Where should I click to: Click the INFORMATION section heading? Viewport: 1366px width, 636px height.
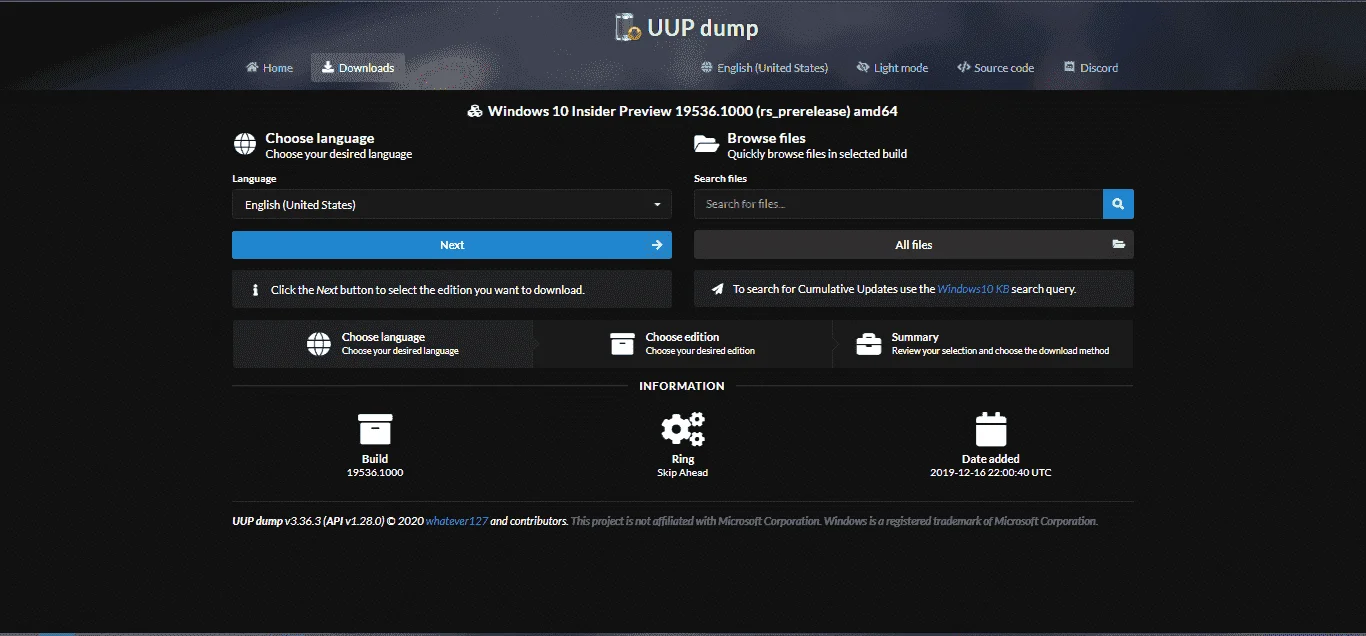click(682, 386)
